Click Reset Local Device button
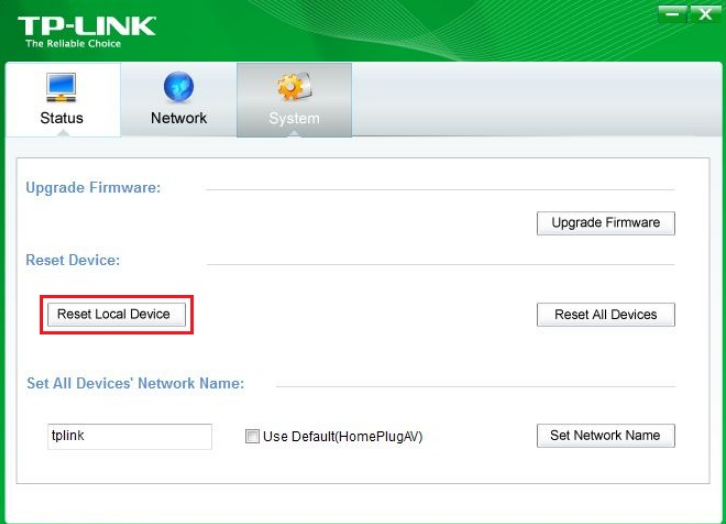 point(116,314)
